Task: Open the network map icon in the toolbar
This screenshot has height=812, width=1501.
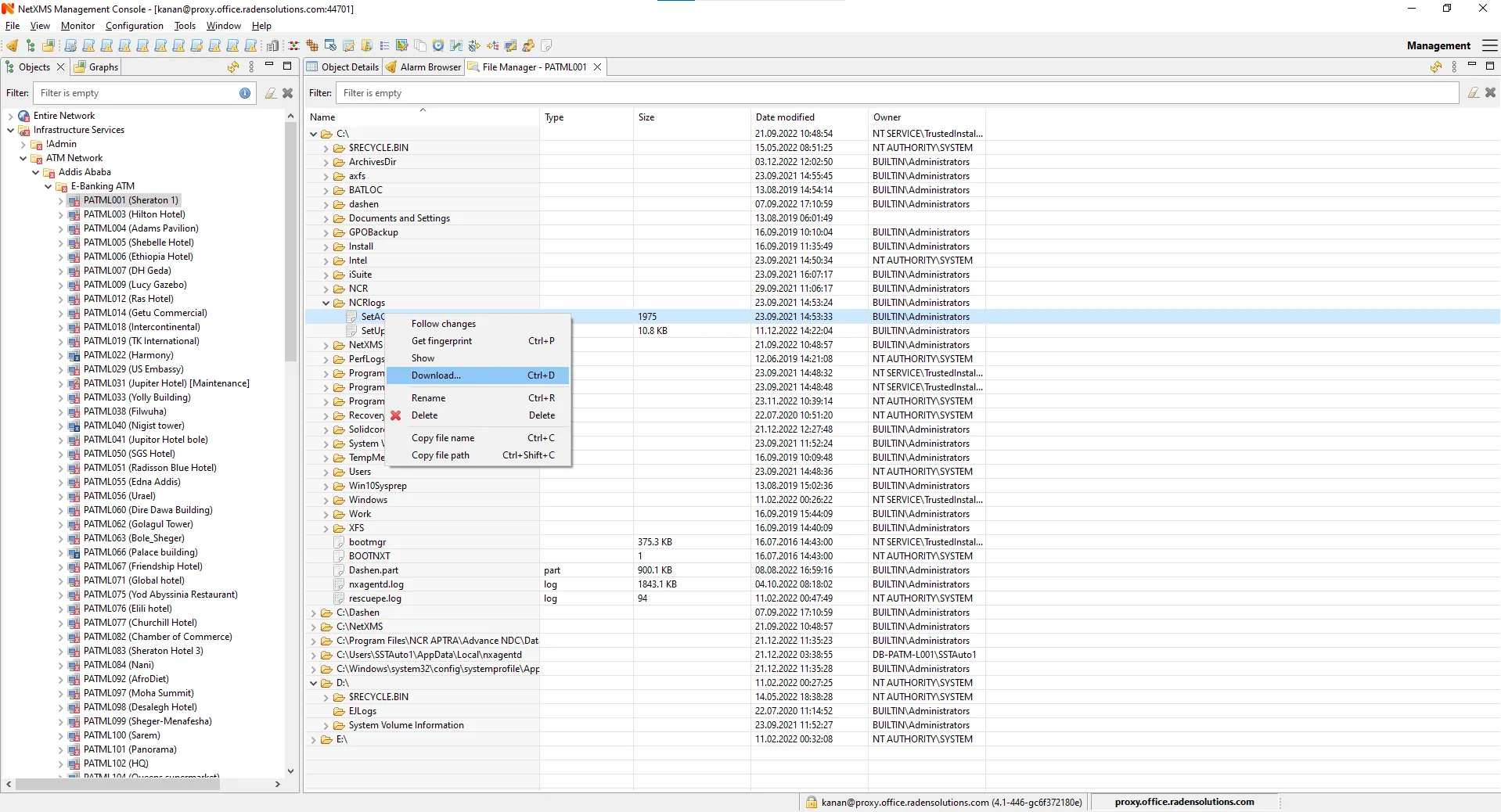Action: tap(401, 46)
